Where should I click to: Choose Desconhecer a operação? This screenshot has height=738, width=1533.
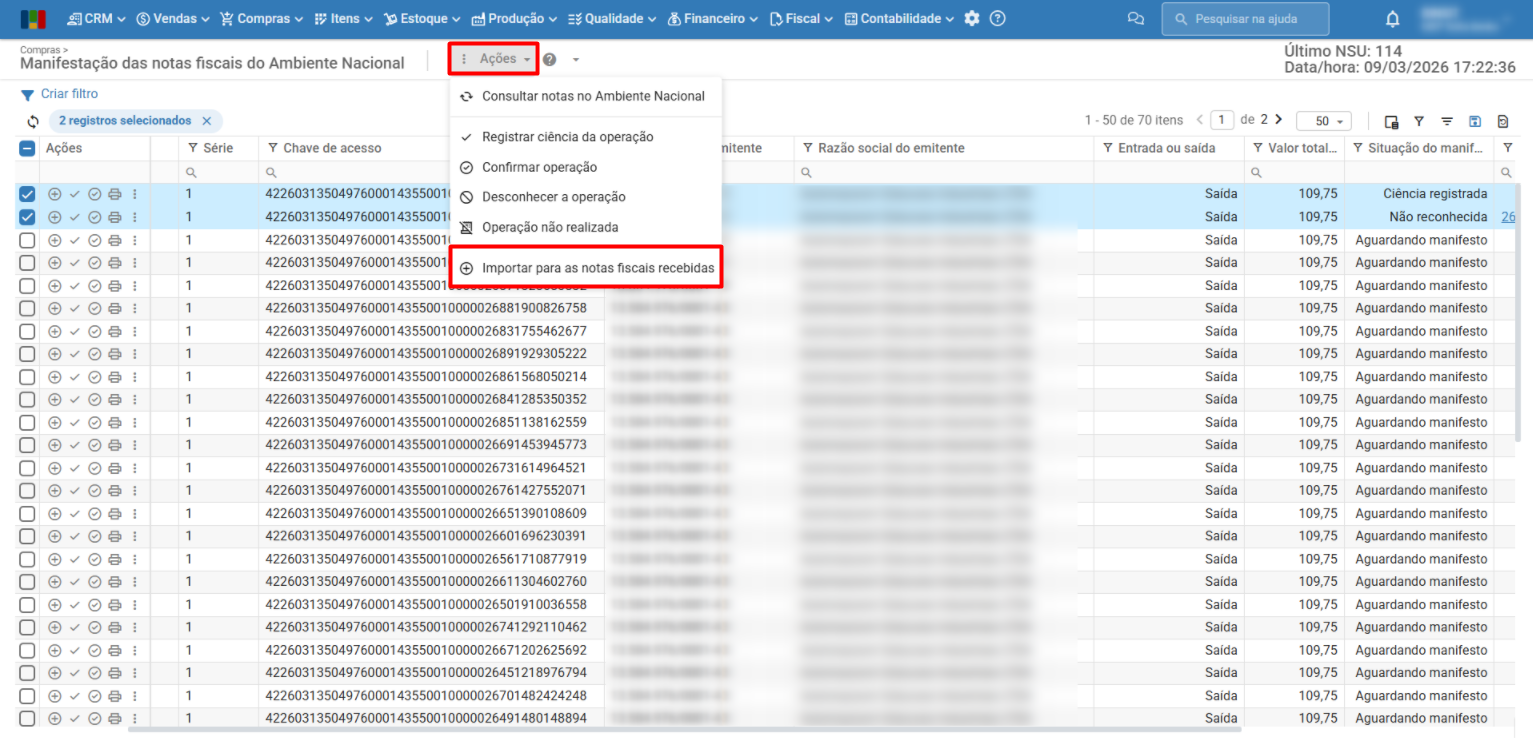click(585, 197)
